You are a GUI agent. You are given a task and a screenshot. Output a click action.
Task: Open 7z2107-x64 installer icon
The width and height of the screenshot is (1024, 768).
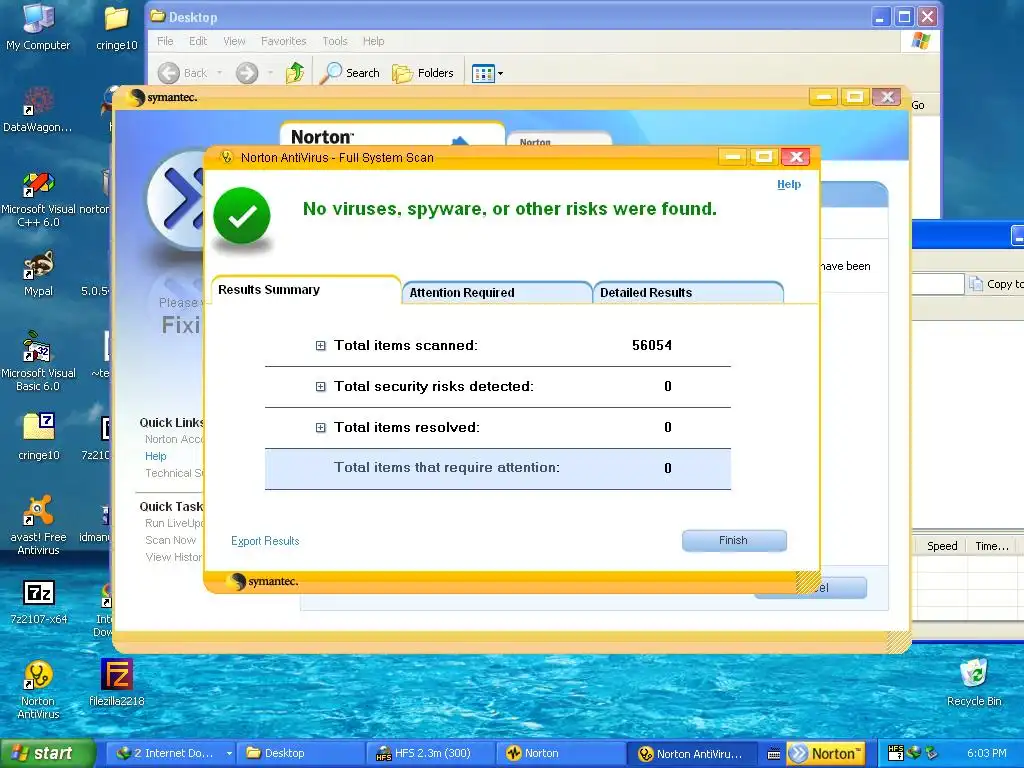pos(39,602)
